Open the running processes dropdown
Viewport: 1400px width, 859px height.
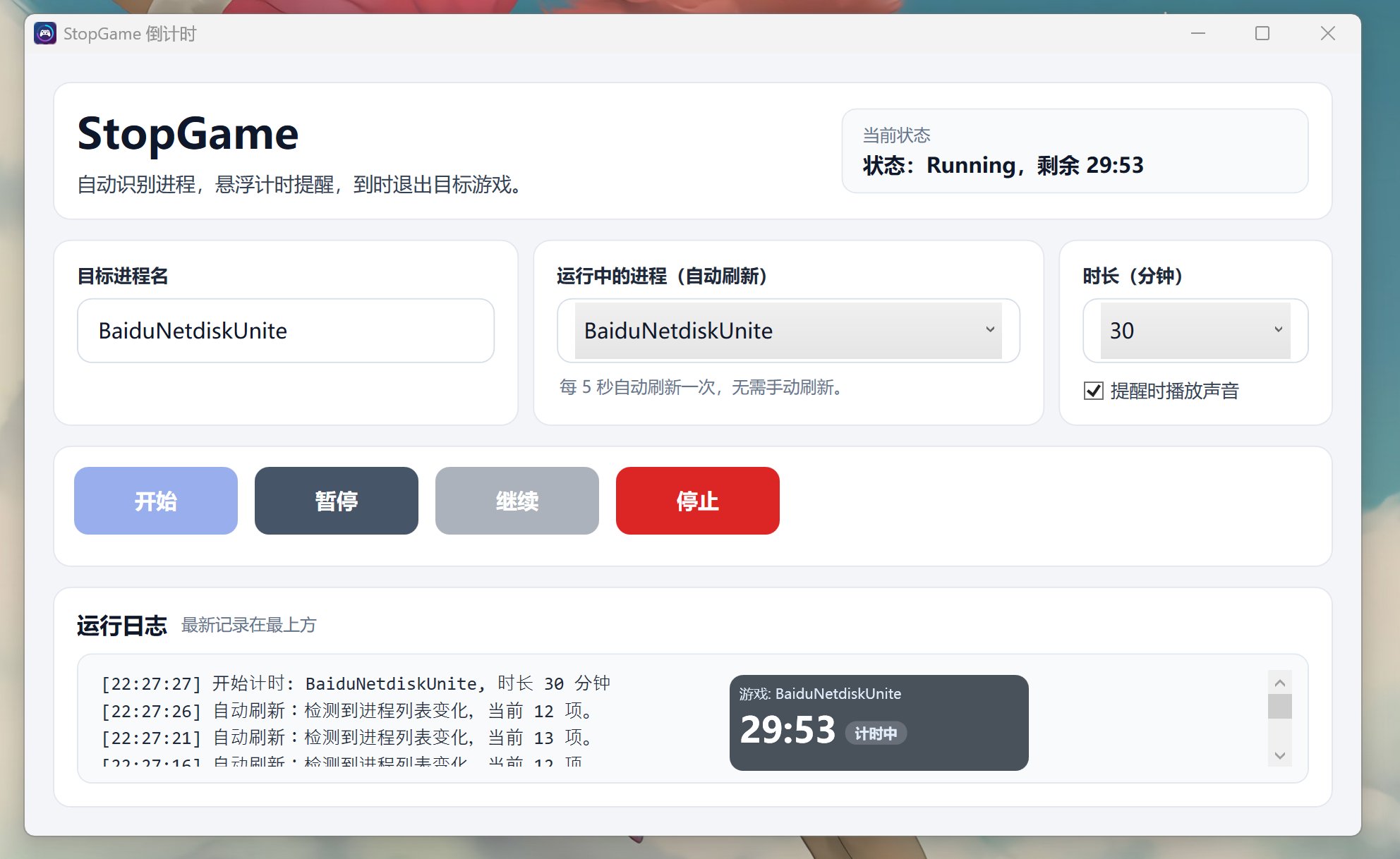tap(787, 331)
